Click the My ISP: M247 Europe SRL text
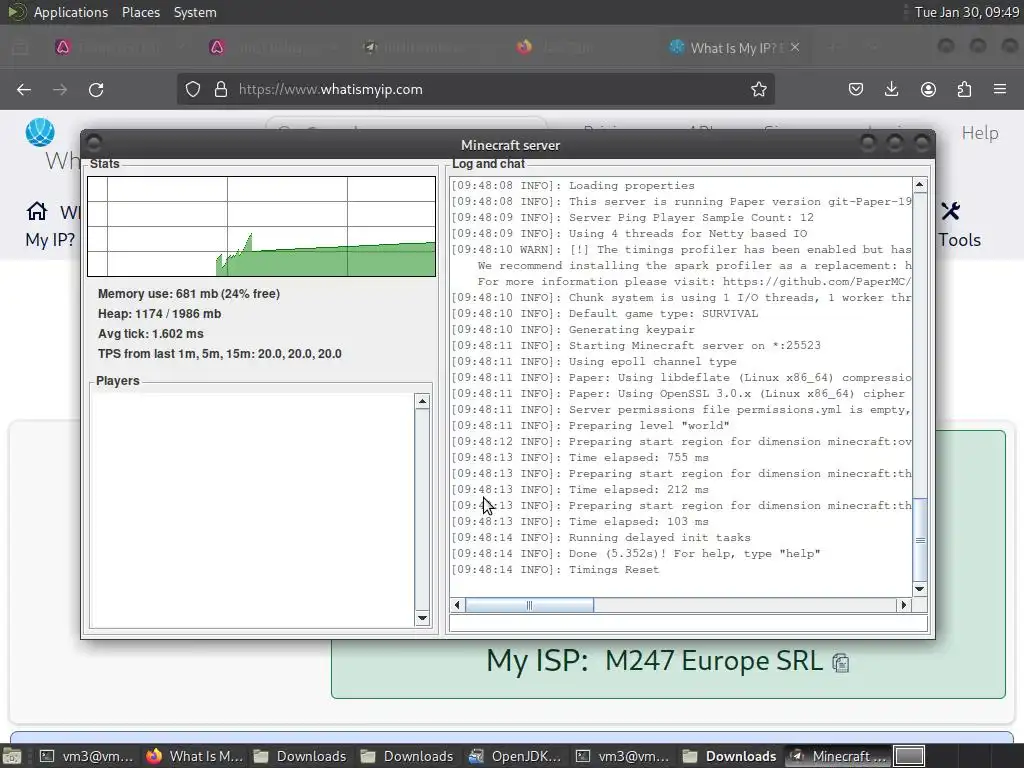Screen dimensions: 1024x768 (x=654, y=661)
